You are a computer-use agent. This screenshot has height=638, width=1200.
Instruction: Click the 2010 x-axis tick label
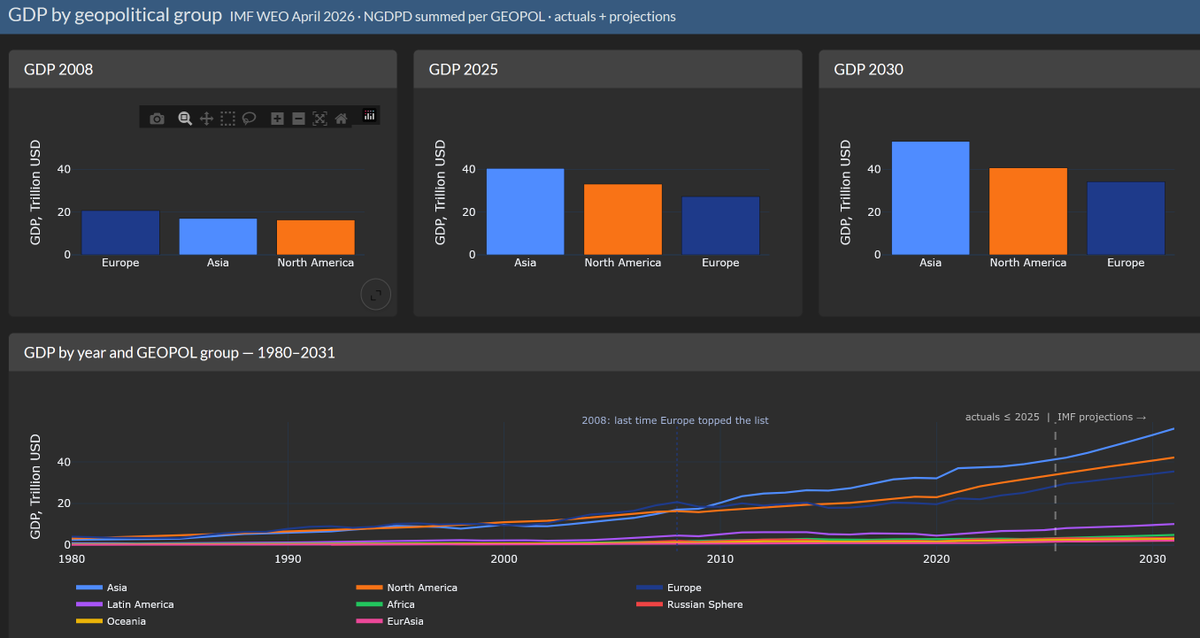(720, 559)
